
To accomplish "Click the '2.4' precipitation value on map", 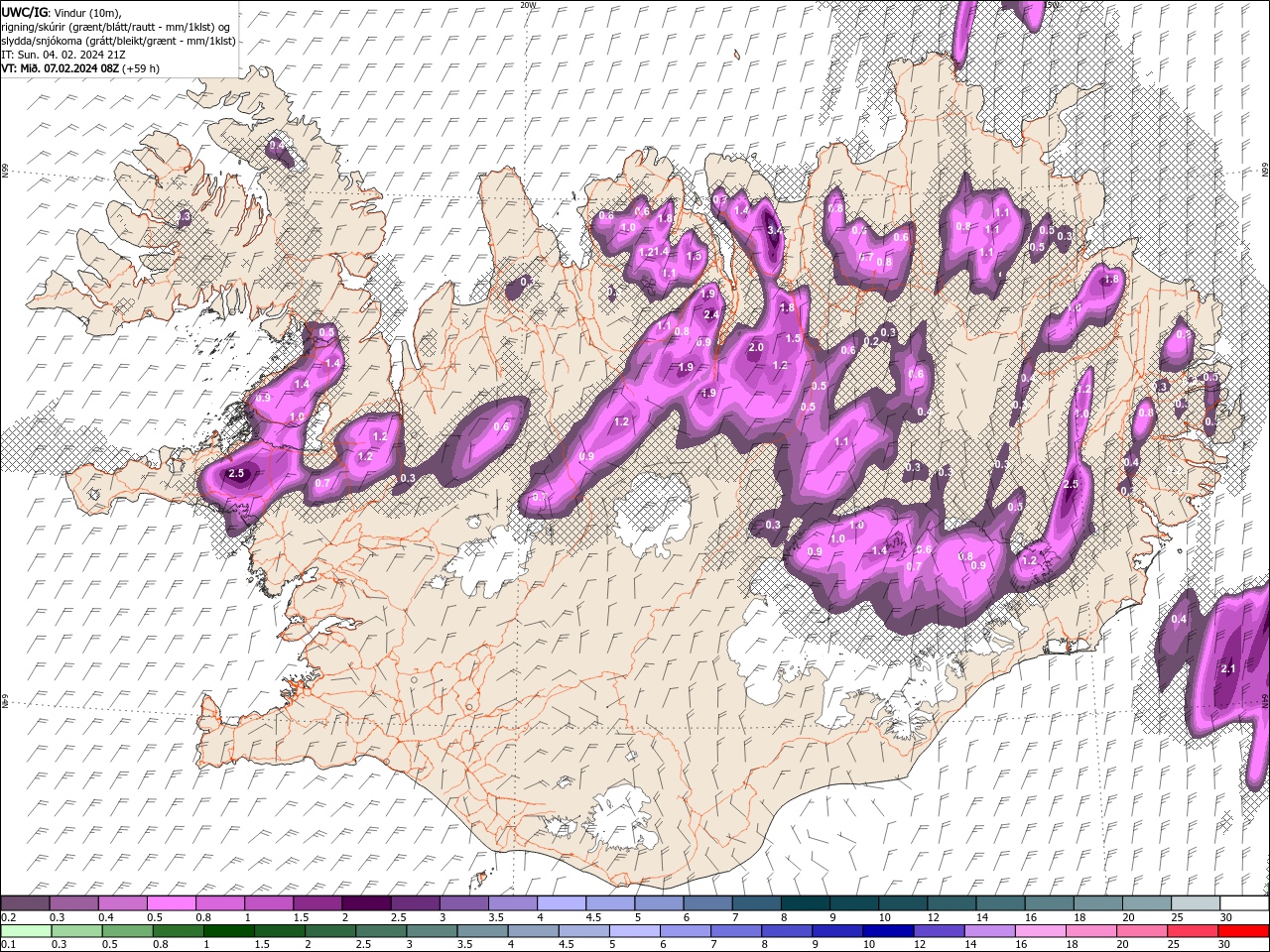I will tap(710, 314).
